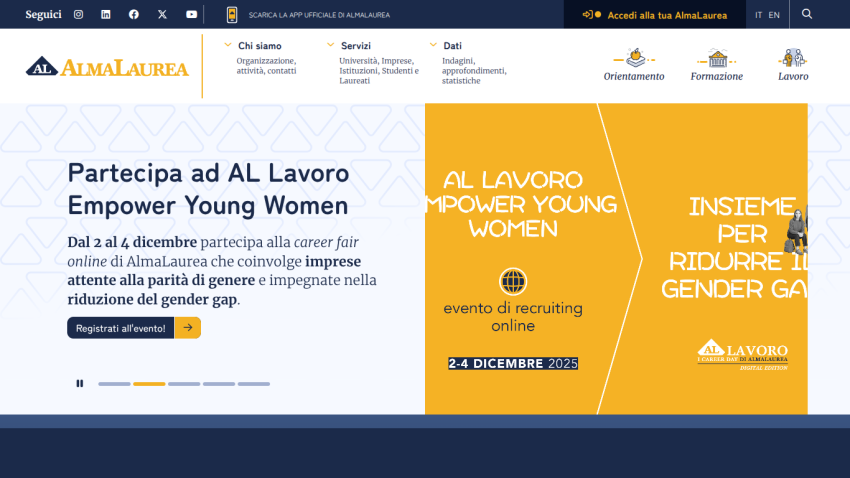Click the yellow arrow beside Registrati all'evento
850x478 pixels.
point(188,328)
